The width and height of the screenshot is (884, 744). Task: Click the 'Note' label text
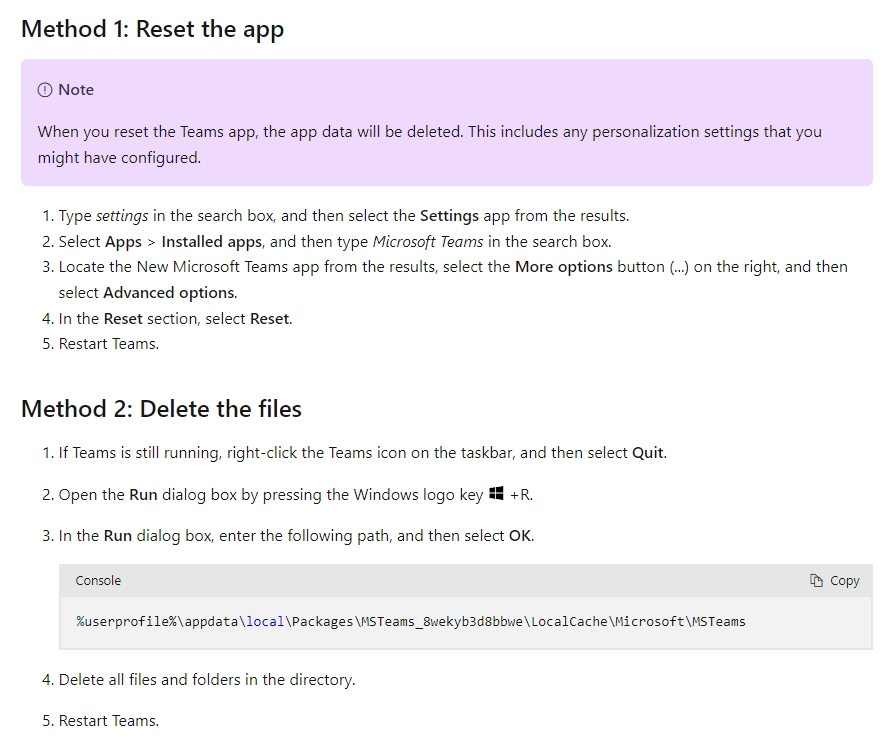76,90
